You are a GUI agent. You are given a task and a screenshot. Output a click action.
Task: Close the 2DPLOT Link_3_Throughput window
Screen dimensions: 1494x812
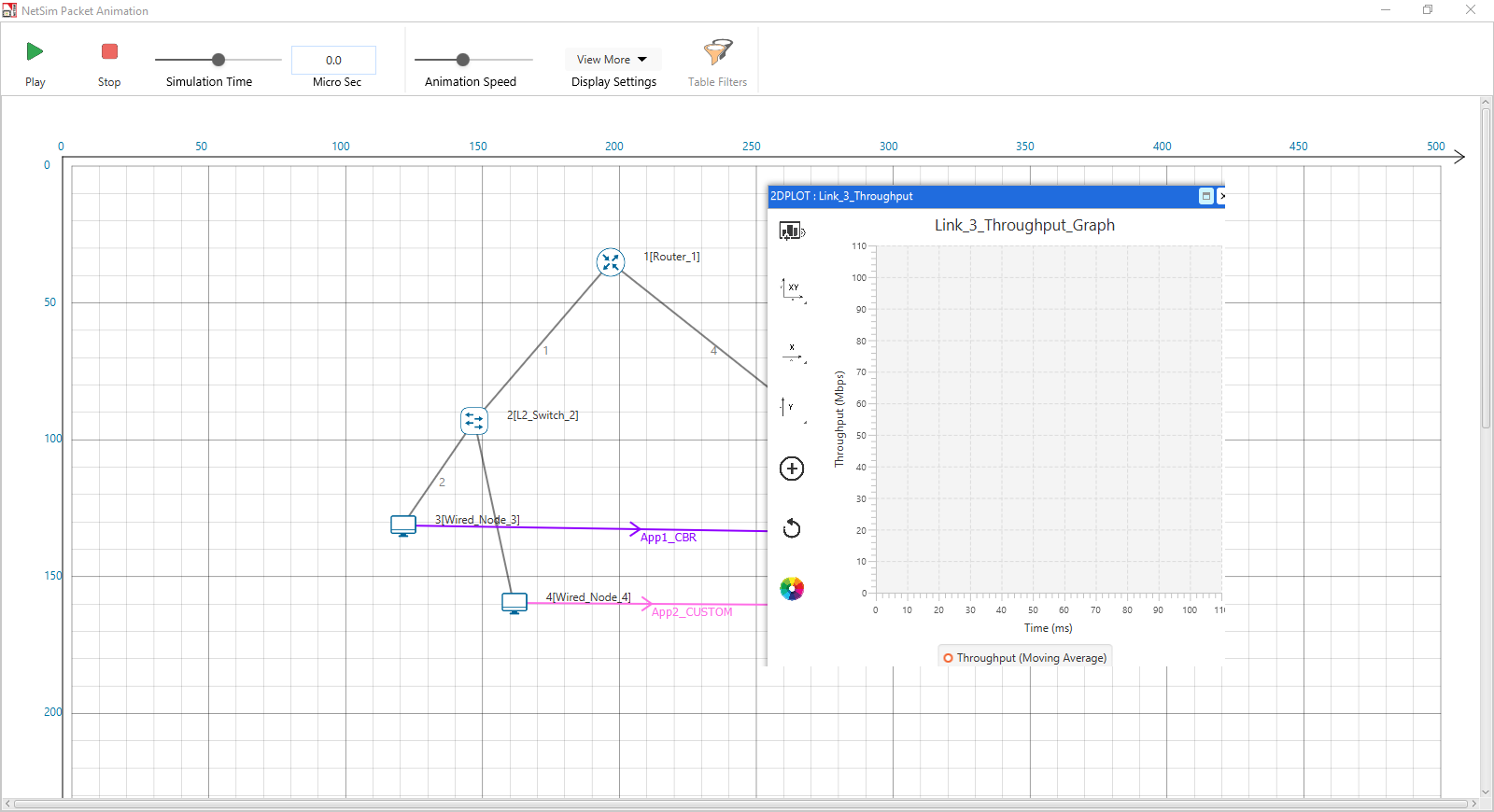(x=1221, y=196)
